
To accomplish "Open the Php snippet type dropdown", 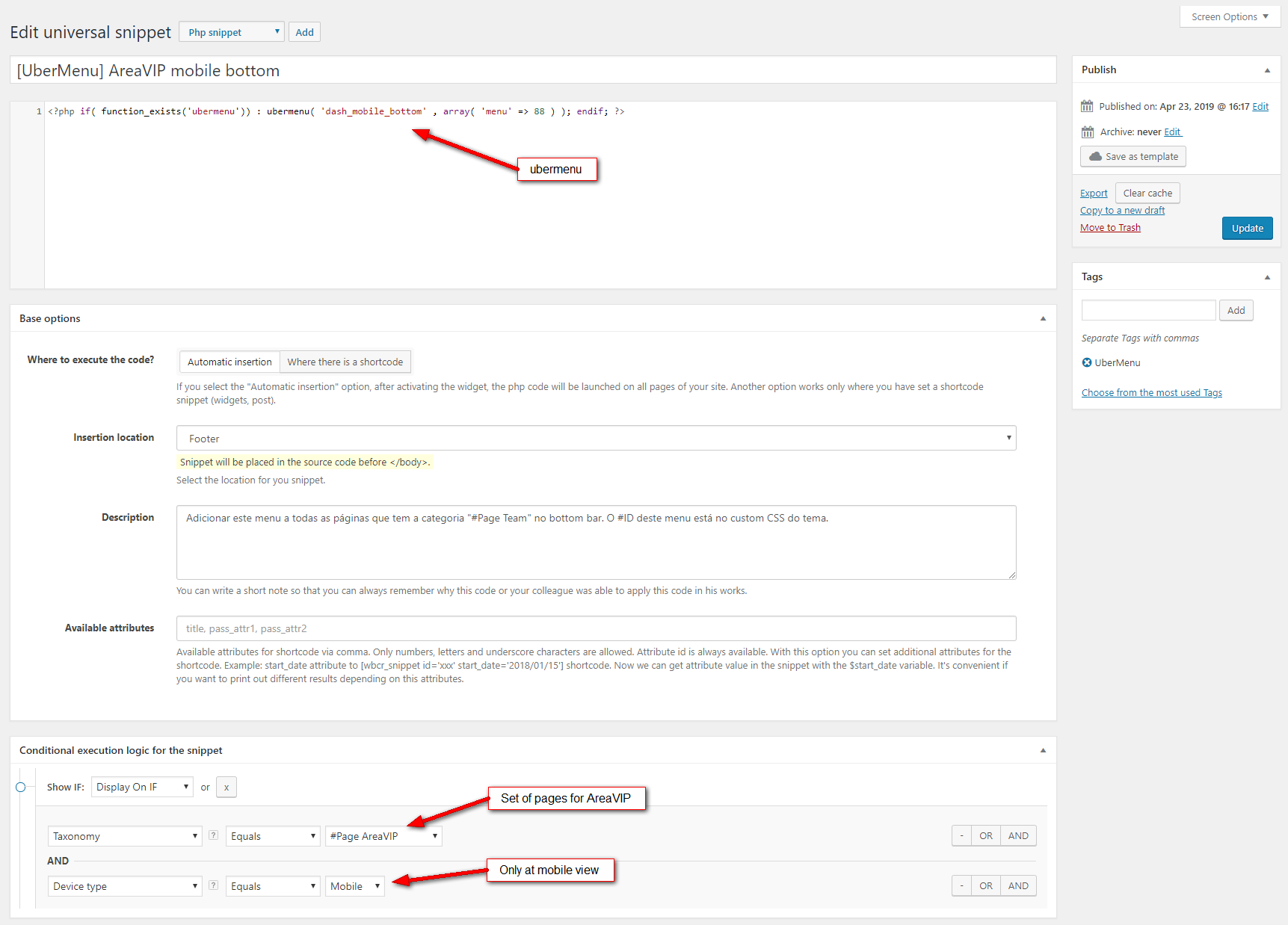I will tap(232, 32).
